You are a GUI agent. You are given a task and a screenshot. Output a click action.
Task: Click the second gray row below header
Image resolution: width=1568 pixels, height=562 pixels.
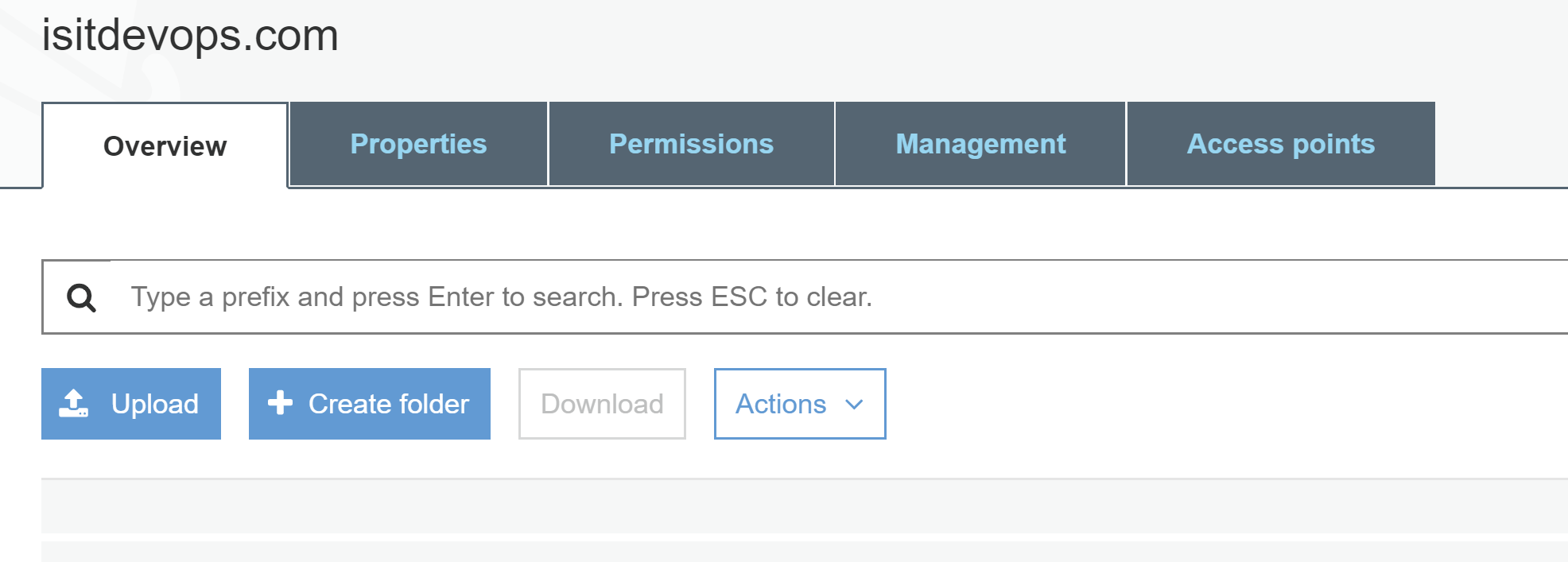(x=805, y=552)
